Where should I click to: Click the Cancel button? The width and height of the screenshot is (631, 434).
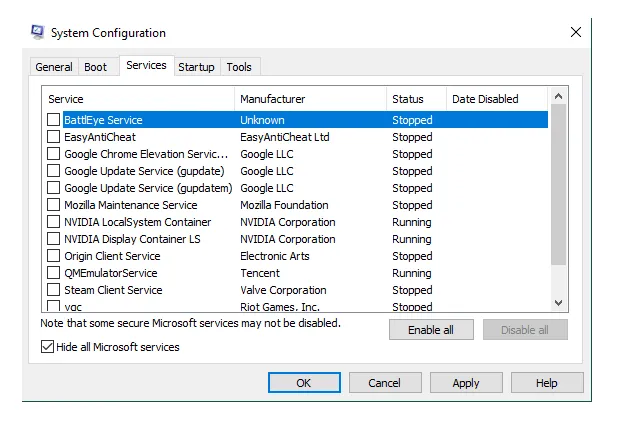[x=385, y=382]
